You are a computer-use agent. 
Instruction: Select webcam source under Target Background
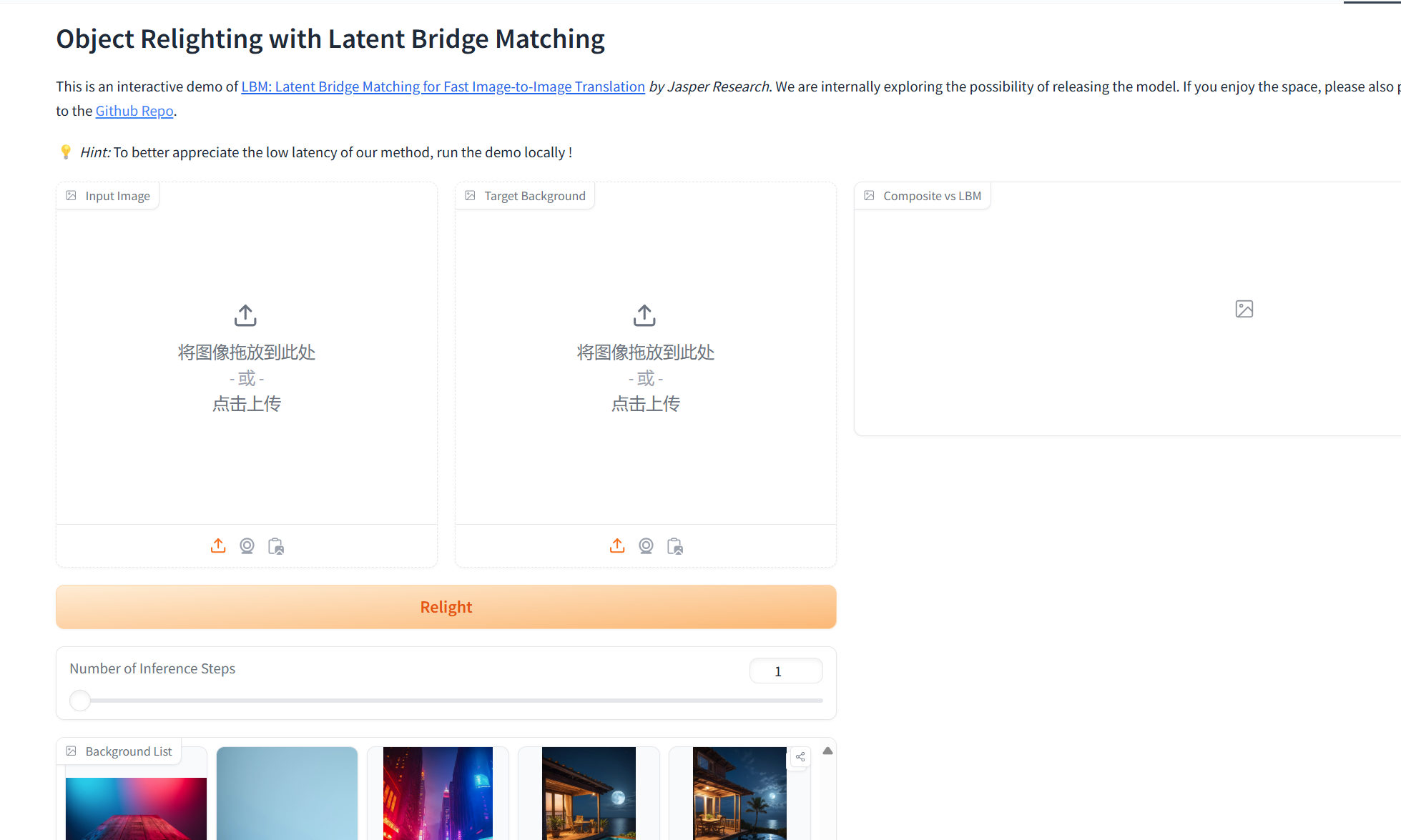tap(646, 546)
